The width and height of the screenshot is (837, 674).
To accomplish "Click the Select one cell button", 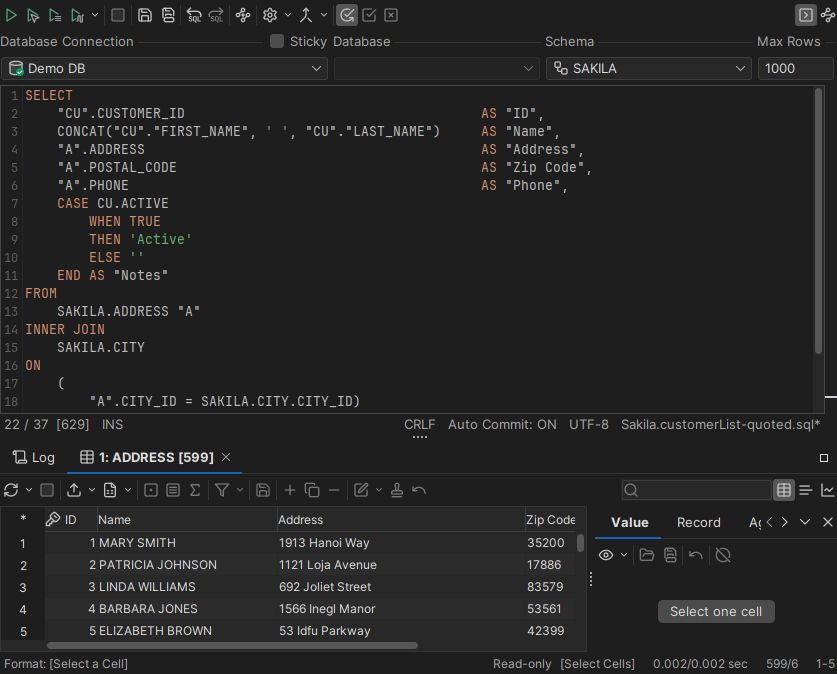I will [716, 612].
